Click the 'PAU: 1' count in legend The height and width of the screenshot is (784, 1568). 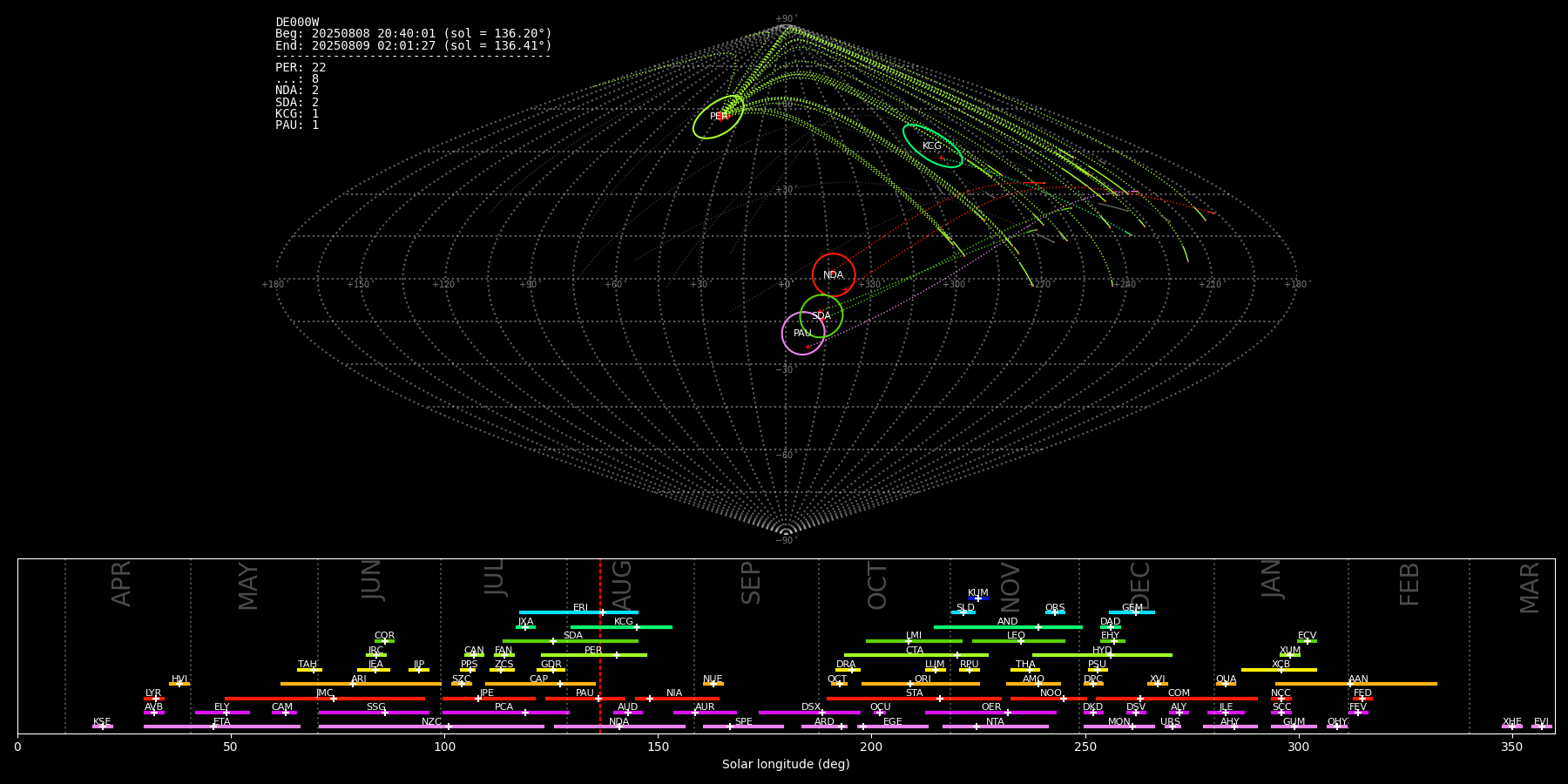297,125
